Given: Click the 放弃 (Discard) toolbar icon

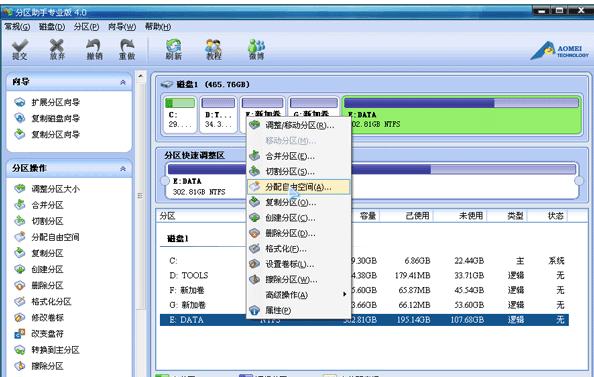Looking at the screenshot, I should point(57,50).
